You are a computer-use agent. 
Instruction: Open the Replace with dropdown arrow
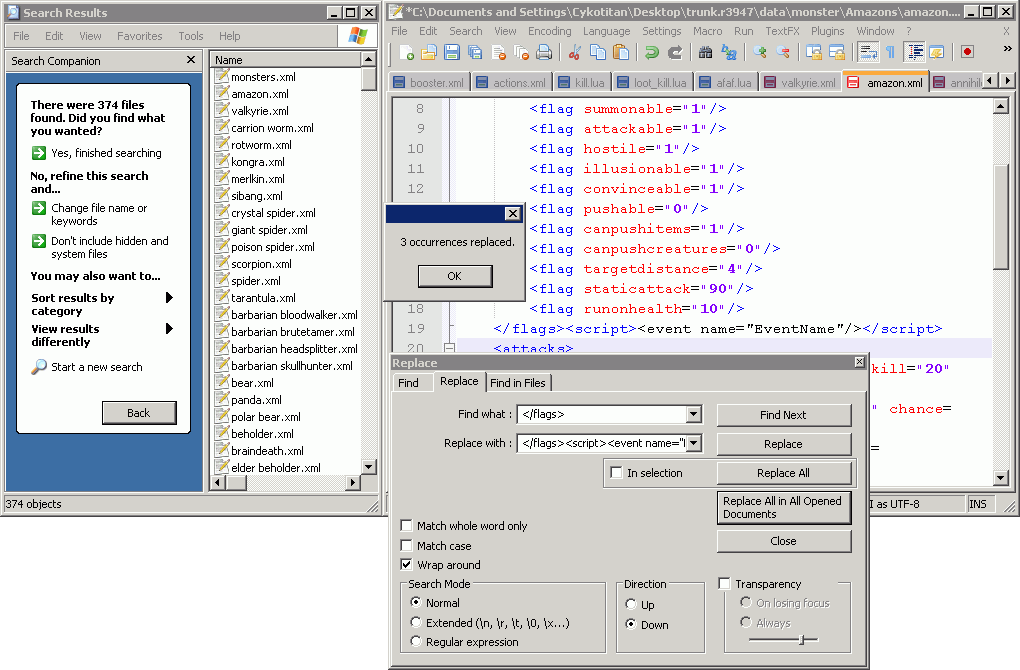click(x=693, y=443)
